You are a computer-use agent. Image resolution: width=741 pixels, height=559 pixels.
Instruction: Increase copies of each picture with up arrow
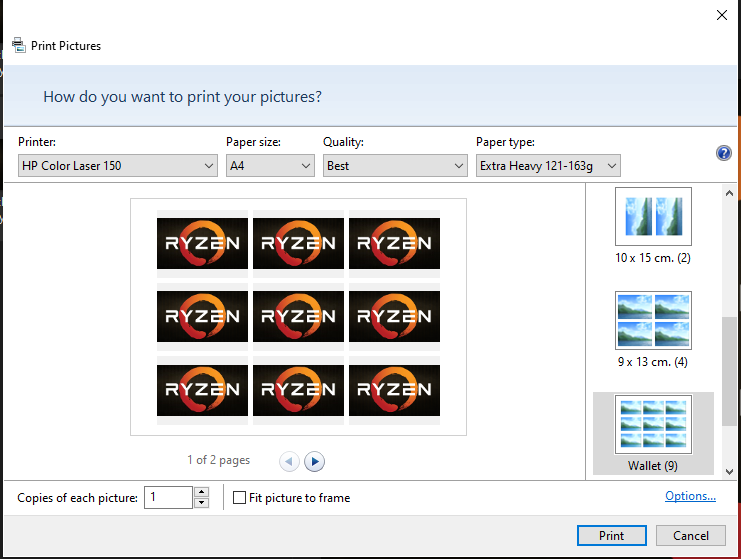click(201, 492)
